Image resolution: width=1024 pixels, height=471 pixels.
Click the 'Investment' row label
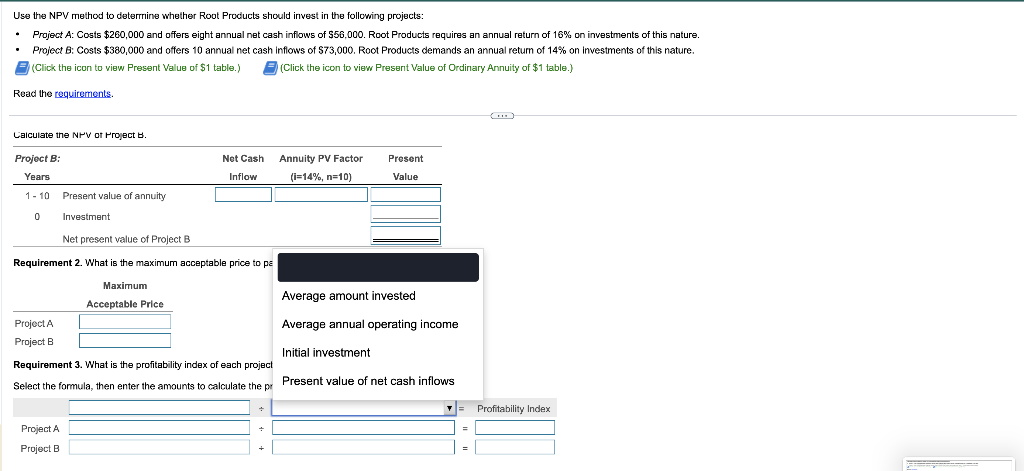86,216
